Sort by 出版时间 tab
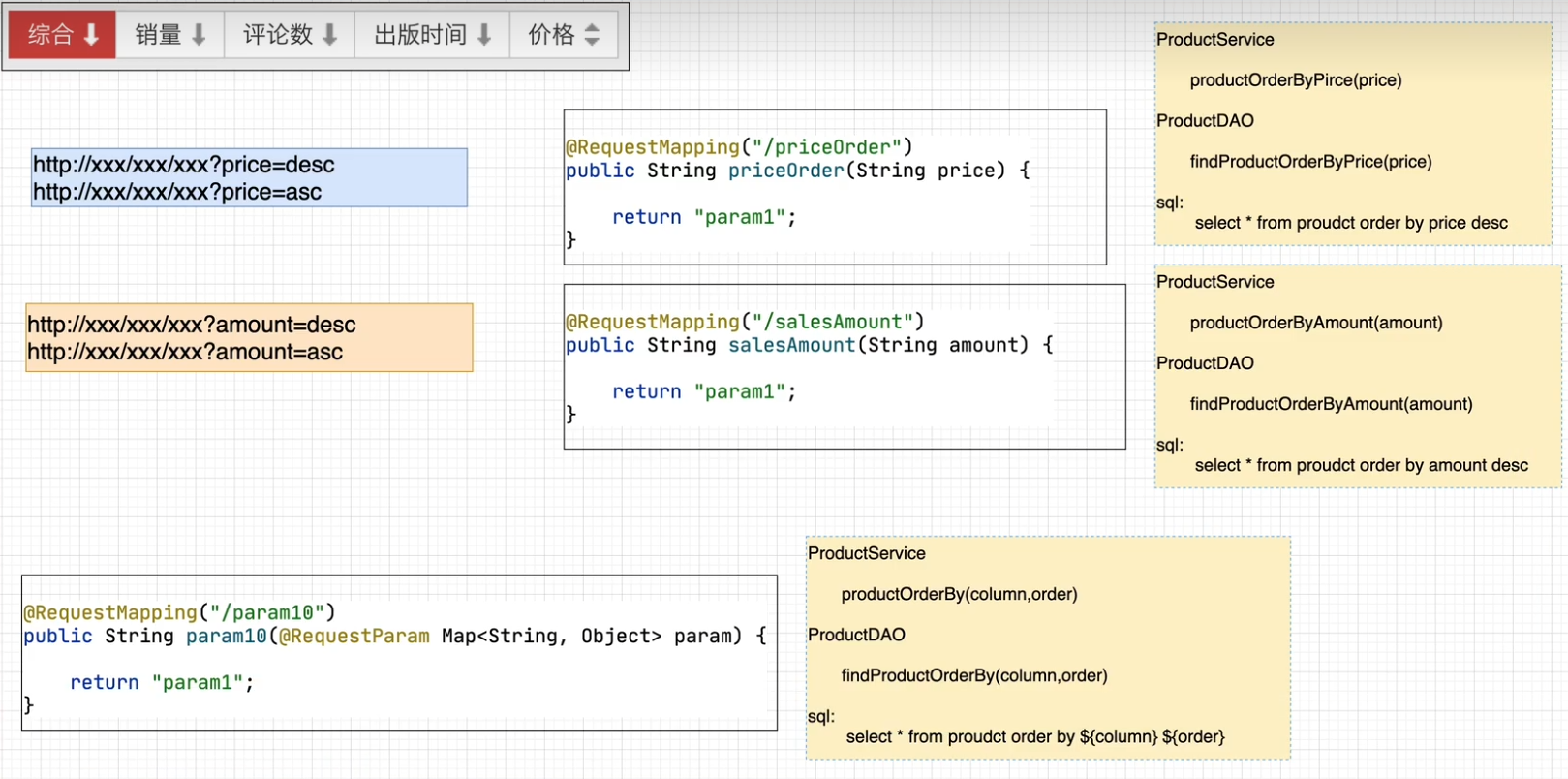The image size is (1568, 779). [x=432, y=35]
